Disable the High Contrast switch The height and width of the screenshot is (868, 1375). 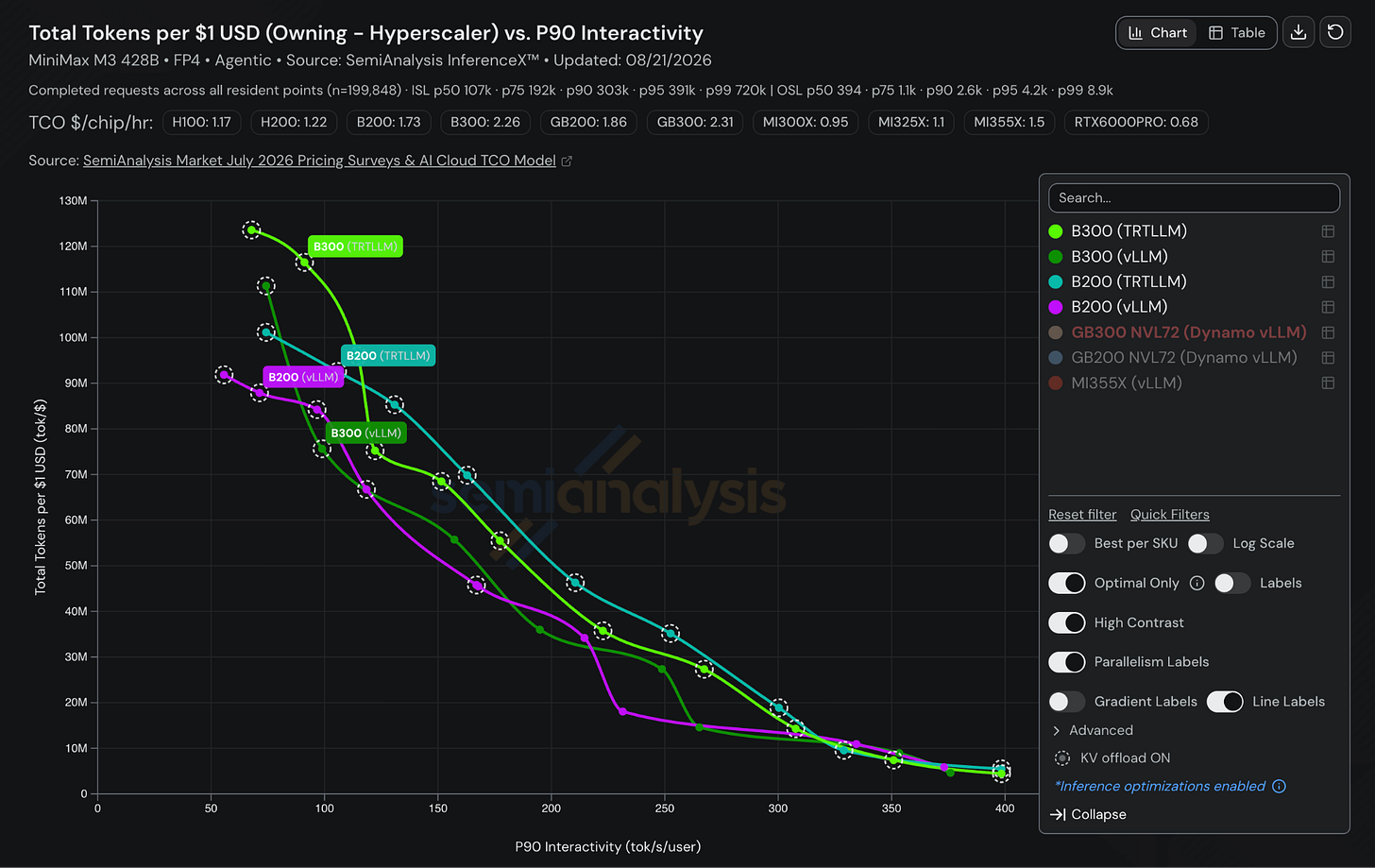coord(1067,622)
